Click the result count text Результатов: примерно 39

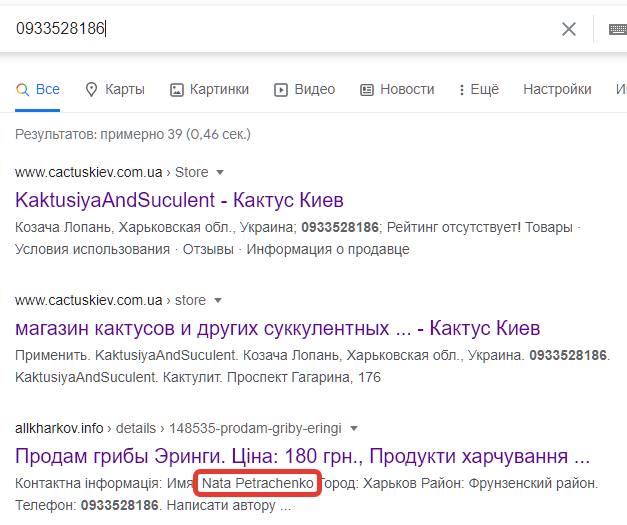click(x=133, y=134)
